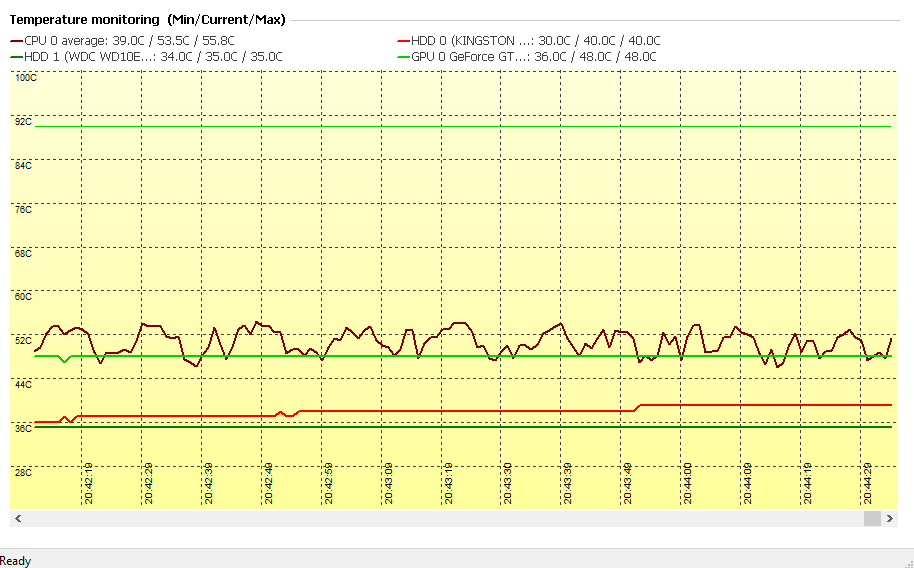
Task: Click the 20:44:00 time marker
Action: (687, 482)
